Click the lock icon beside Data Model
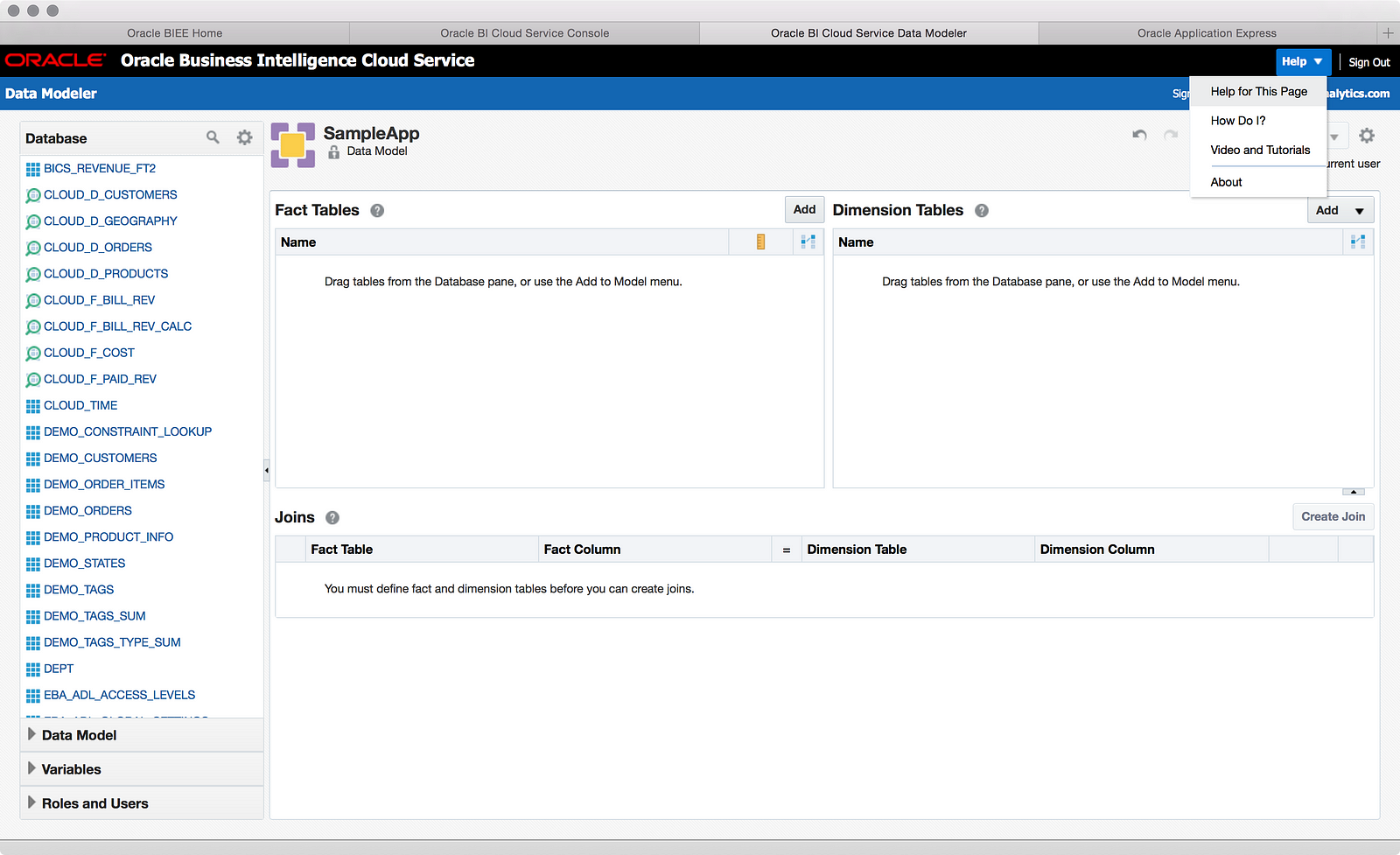The width and height of the screenshot is (1400, 855). (333, 151)
